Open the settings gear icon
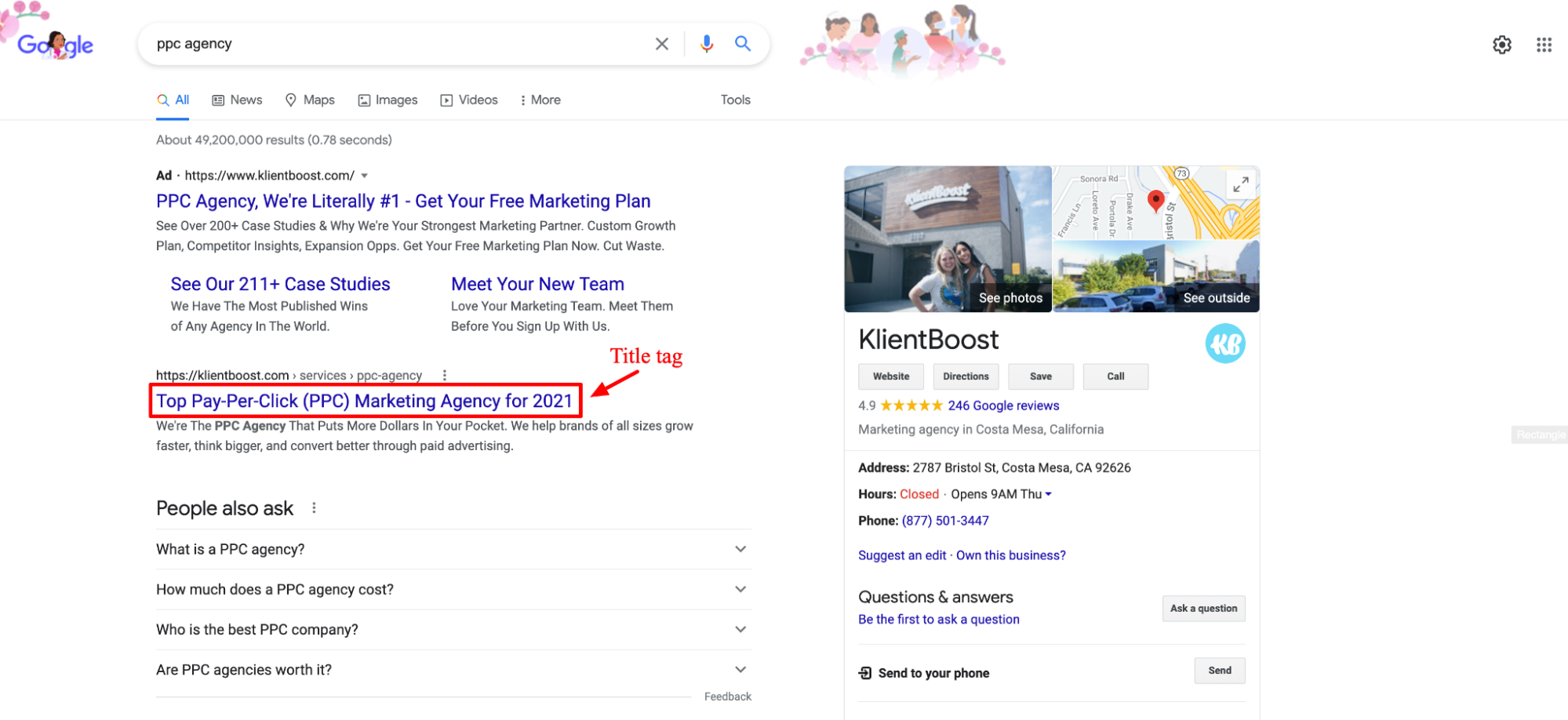 point(1502,45)
